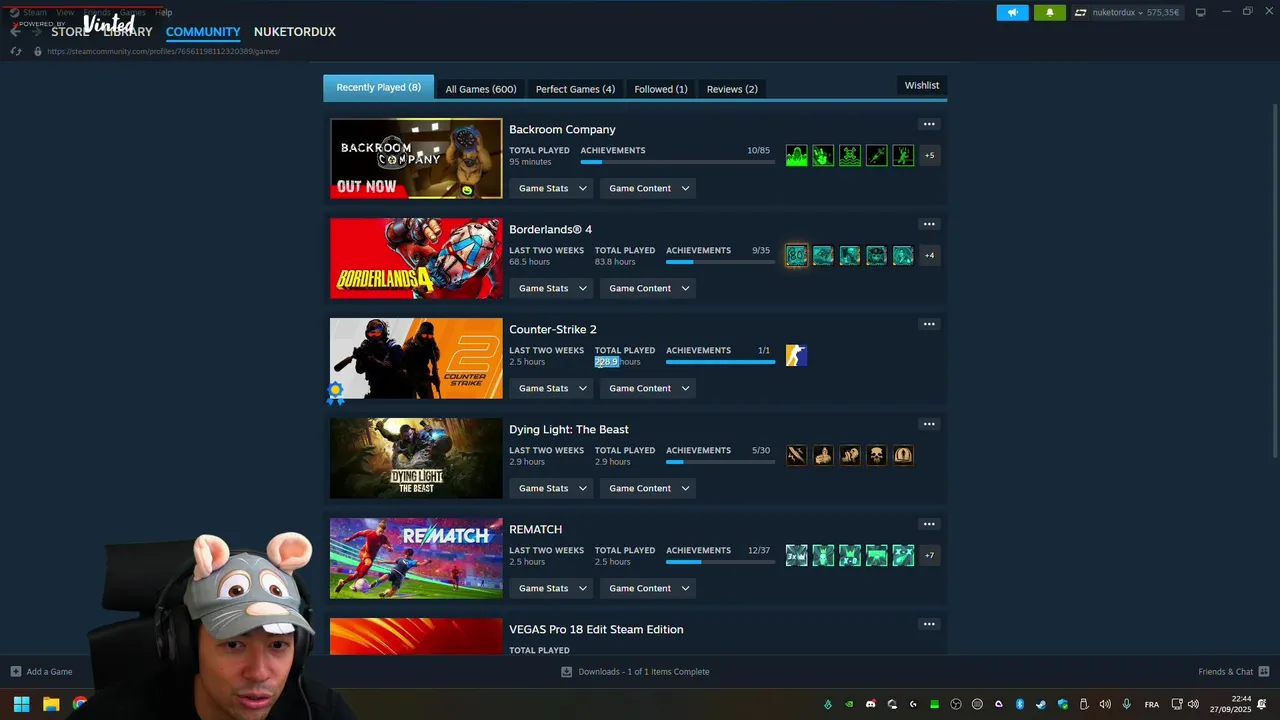Open the Borderlands 4 title link
The height and width of the screenshot is (720, 1280).
coord(550,229)
